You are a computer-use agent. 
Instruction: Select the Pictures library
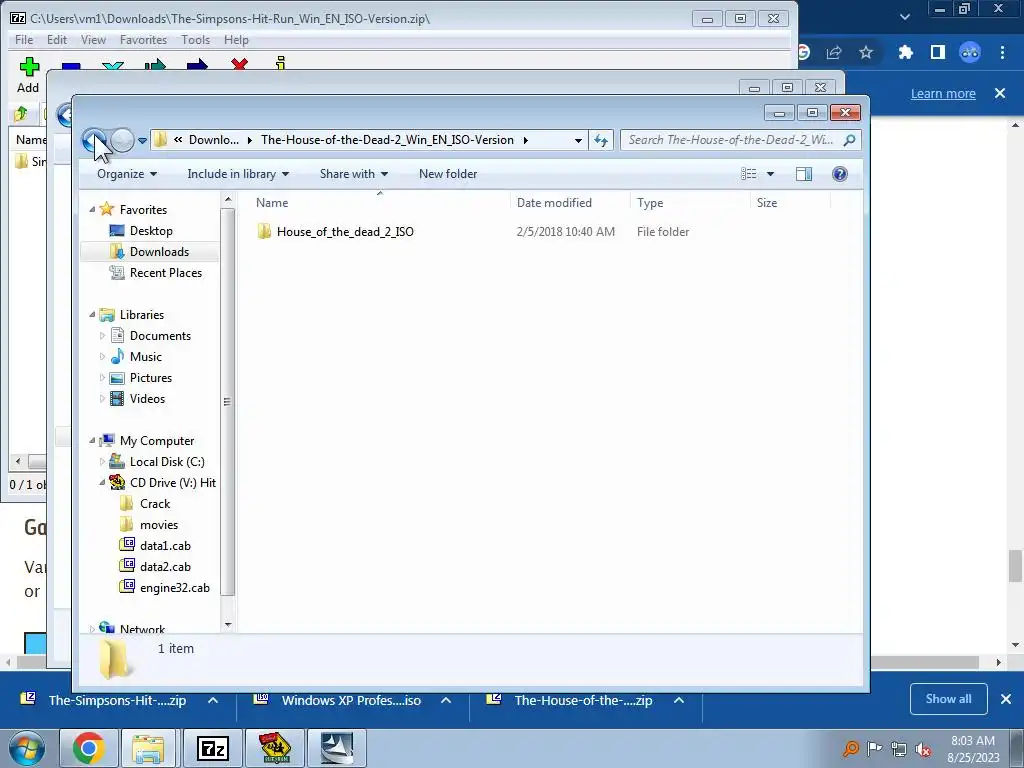(x=150, y=377)
